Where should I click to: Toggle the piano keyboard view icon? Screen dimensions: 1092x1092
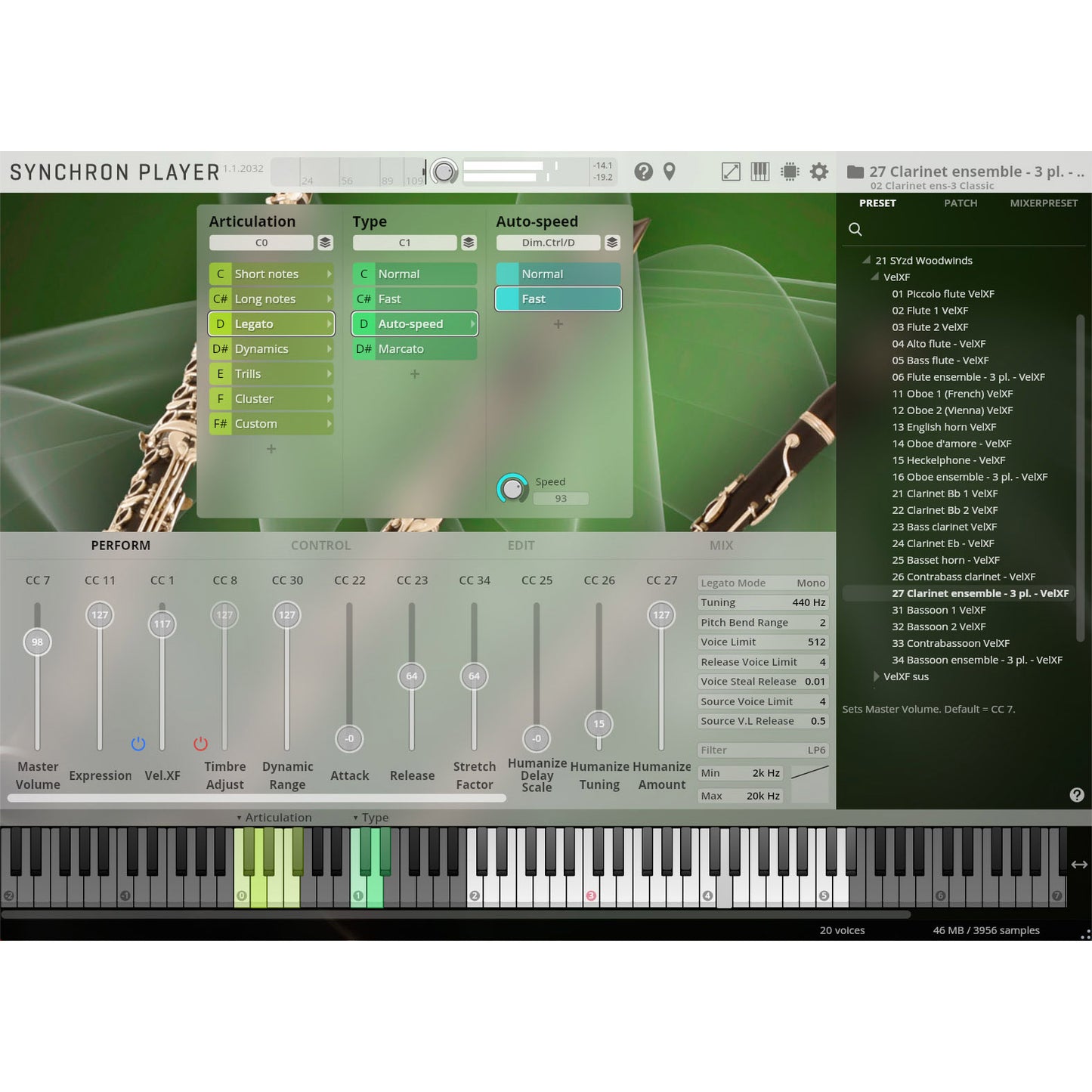click(759, 172)
